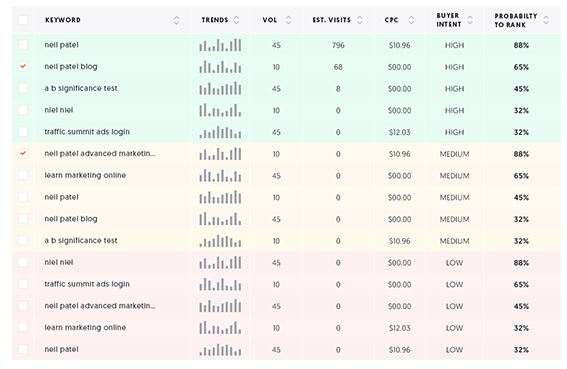Viewport: 567px width, 369px height.
Task: Tick the MEDIUM 'learn marketing online' checkbox
Action: 23,175
